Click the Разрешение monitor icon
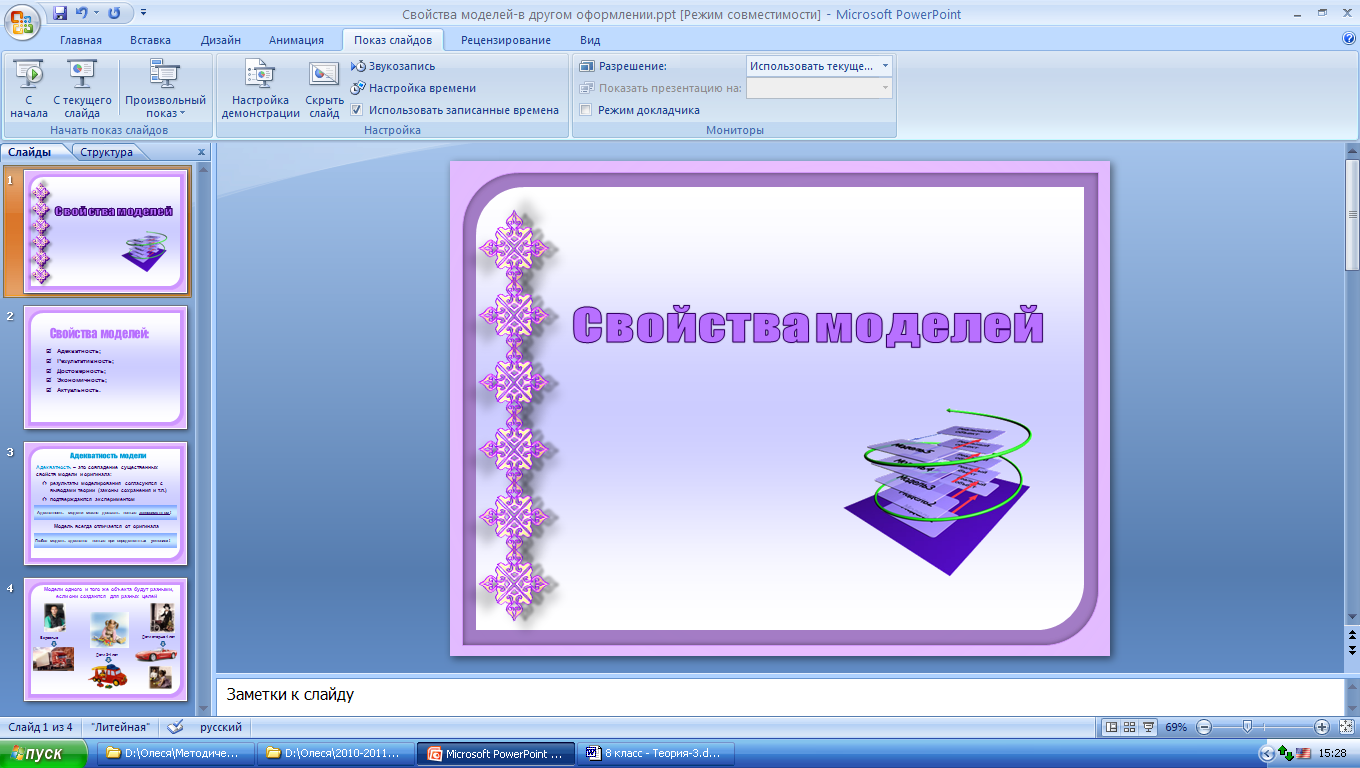The image size is (1360, 768). pyautogui.click(x=587, y=66)
